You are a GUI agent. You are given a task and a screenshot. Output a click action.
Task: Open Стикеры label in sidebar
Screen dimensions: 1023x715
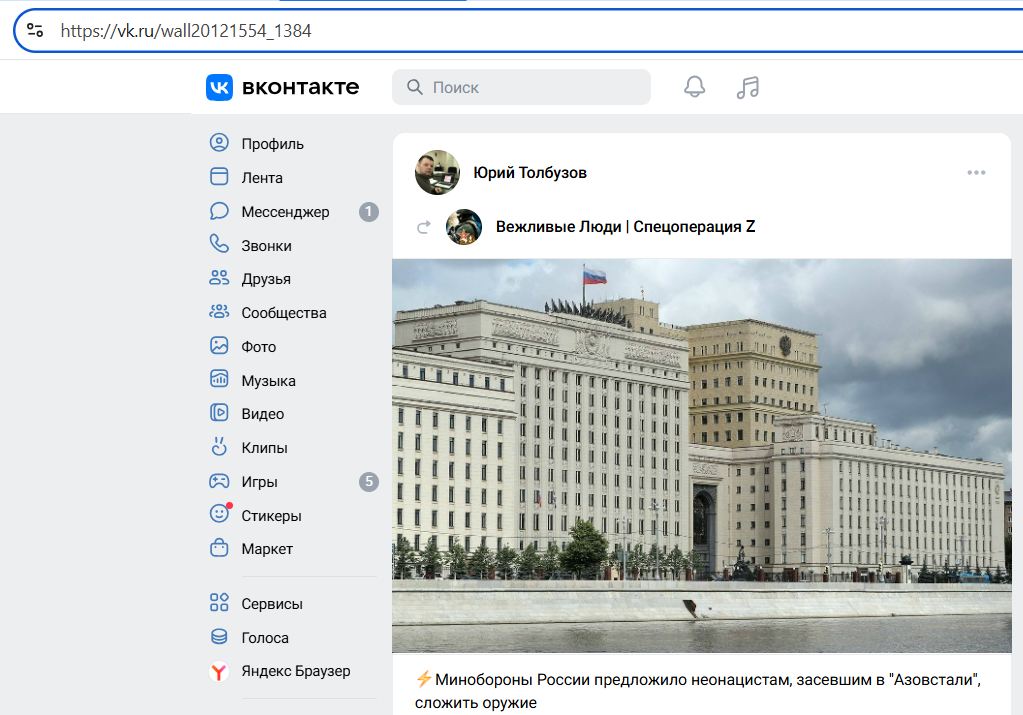[271, 516]
